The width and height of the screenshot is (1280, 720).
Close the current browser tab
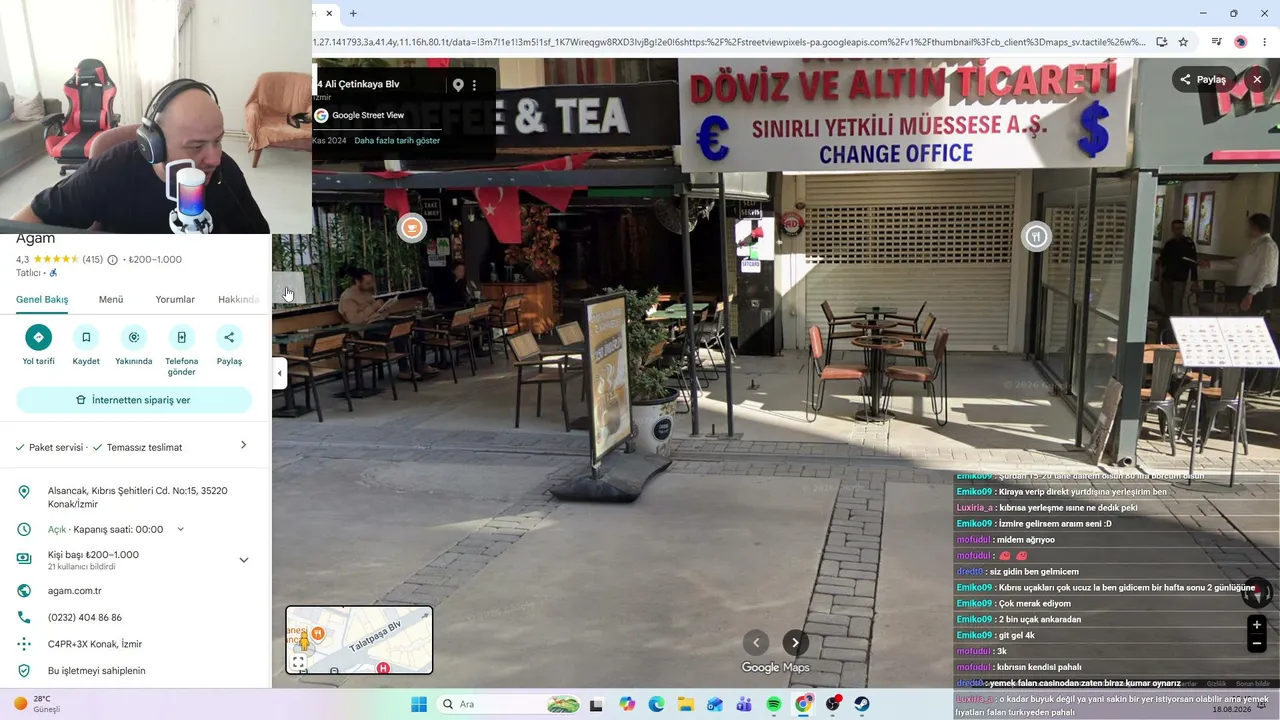329,13
